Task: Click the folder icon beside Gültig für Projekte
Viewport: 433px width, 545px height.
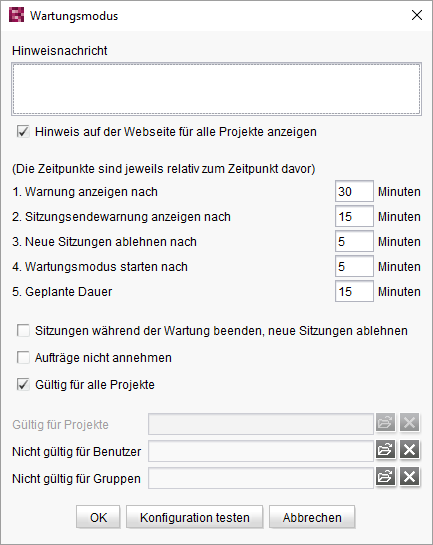Action: click(385, 423)
